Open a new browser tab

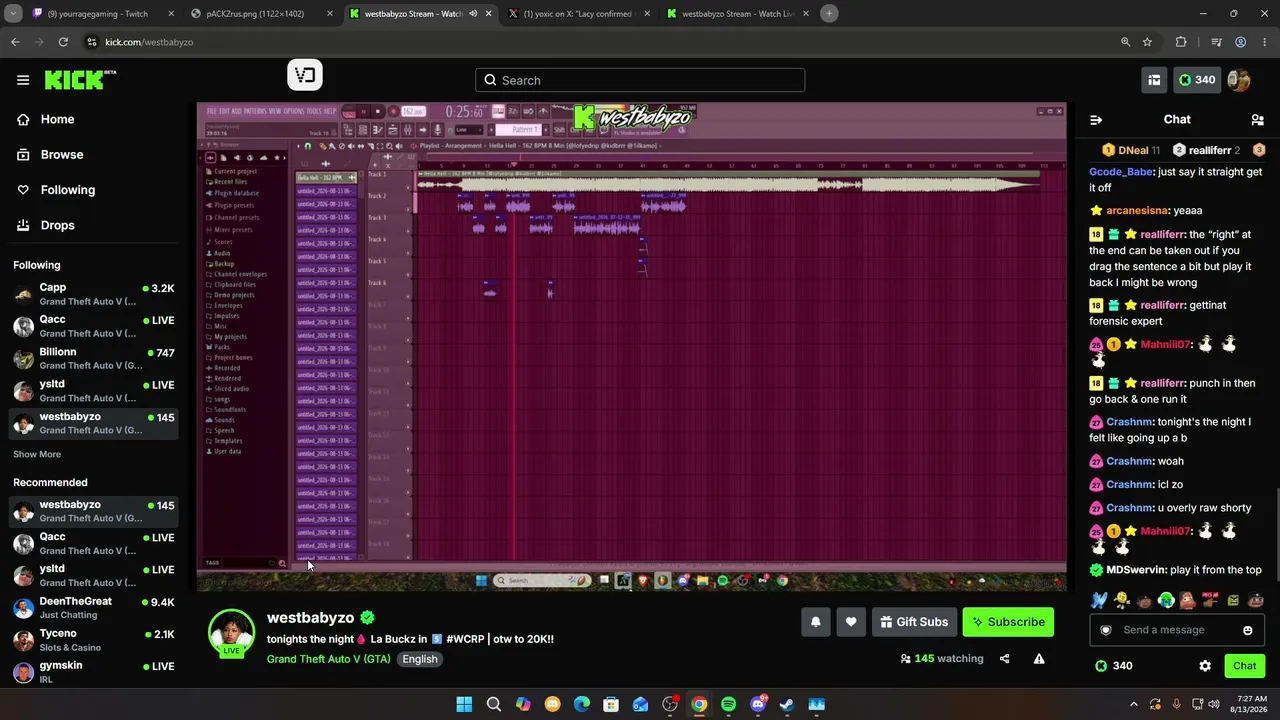pos(829,14)
